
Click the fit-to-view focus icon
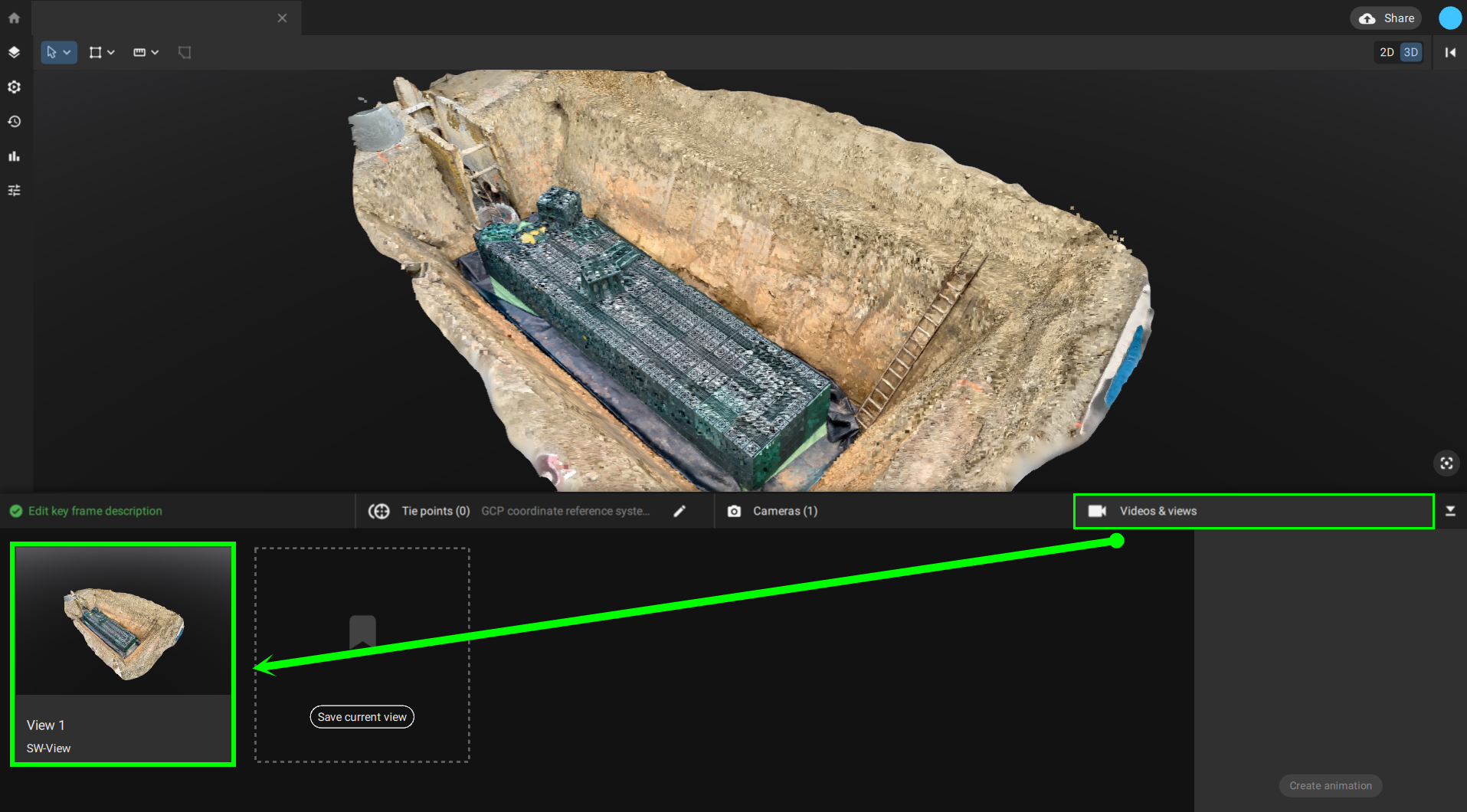(x=1446, y=463)
